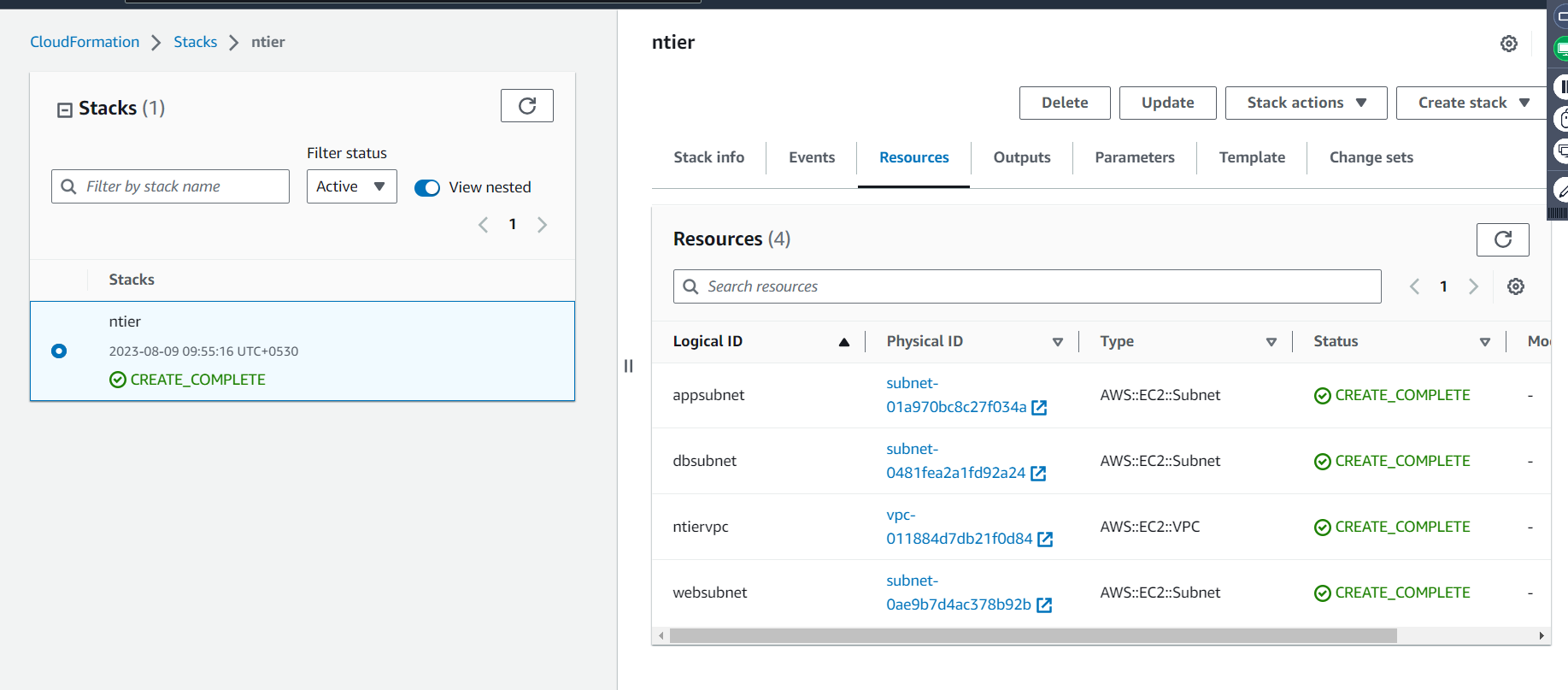This screenshot has width=1568, height=690.
Task: Click CREATE_COMPLETE status in dbsubnet row
Action: tap(1402, 461)
